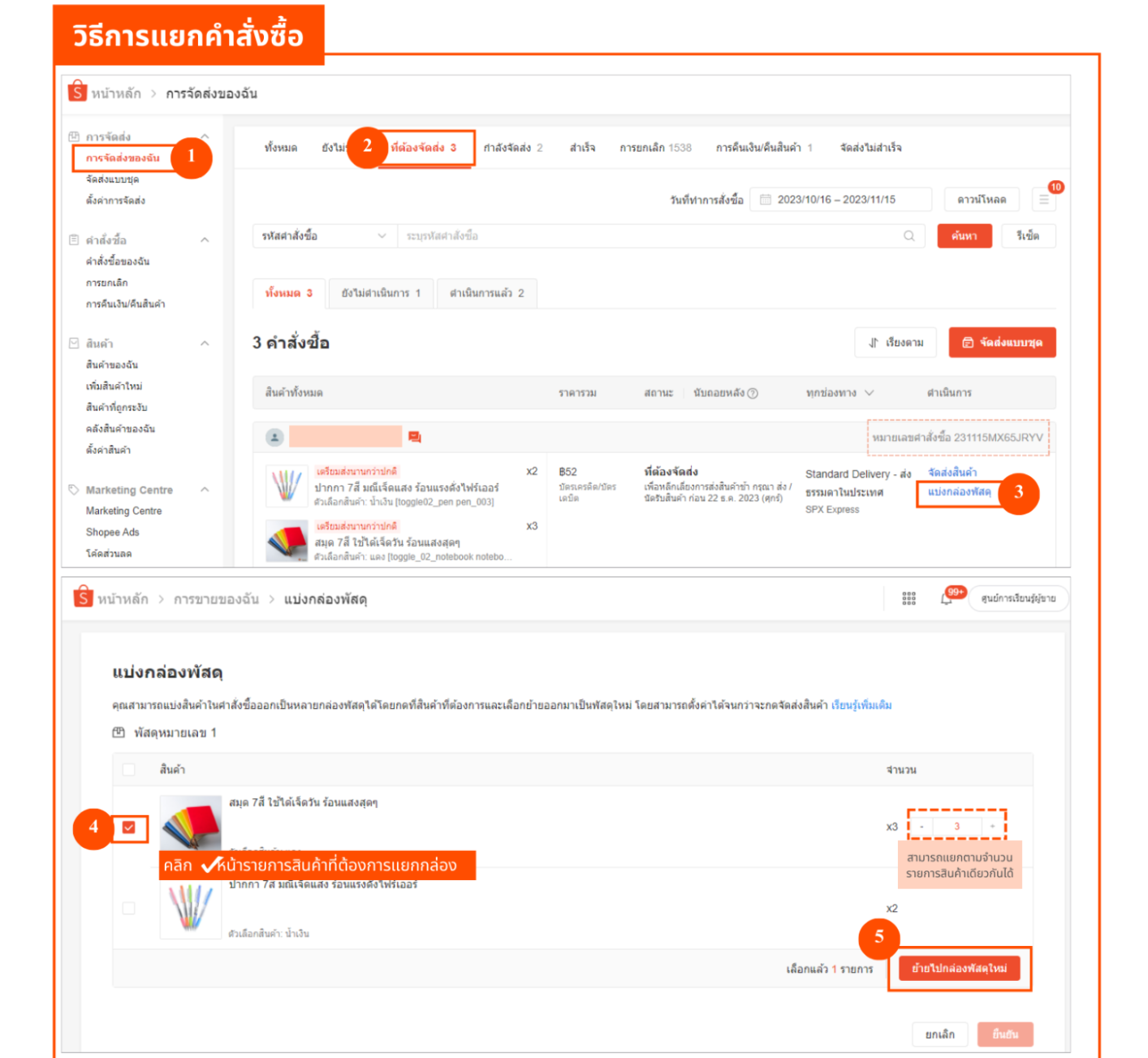Viewport: 1148px width, 1058px height.
Task: Collapse the การจัดส่ง sidebar section
Action: 207,136
